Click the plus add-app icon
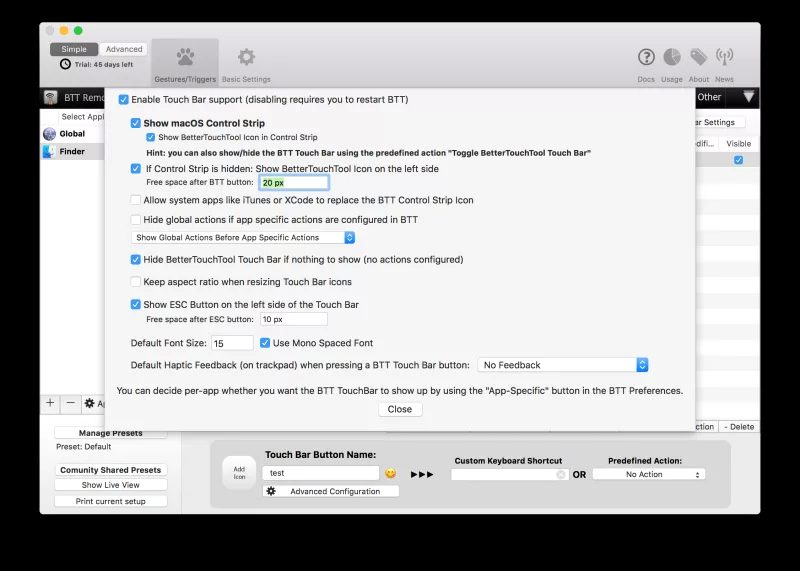Image resolution: width=800 pixels, height=571 pixels. [x=50, y=403]
